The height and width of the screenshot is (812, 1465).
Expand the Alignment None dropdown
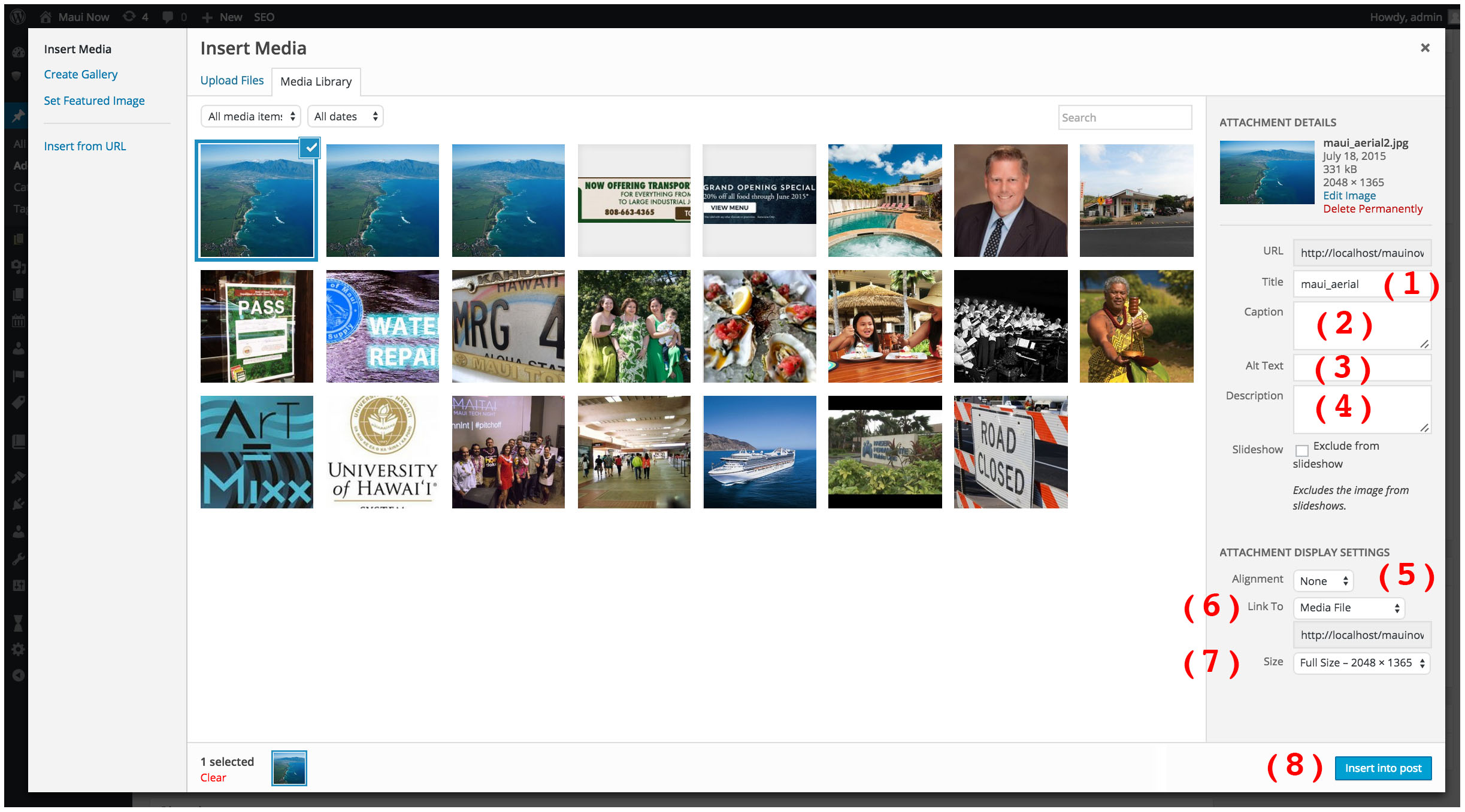point(1323,581)
